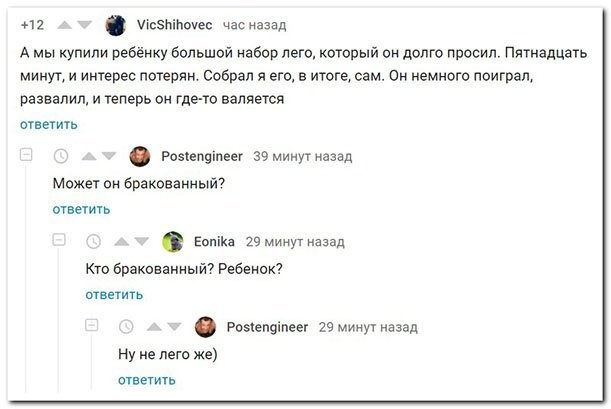Click clock icon next to Eonika's comment

94,242
